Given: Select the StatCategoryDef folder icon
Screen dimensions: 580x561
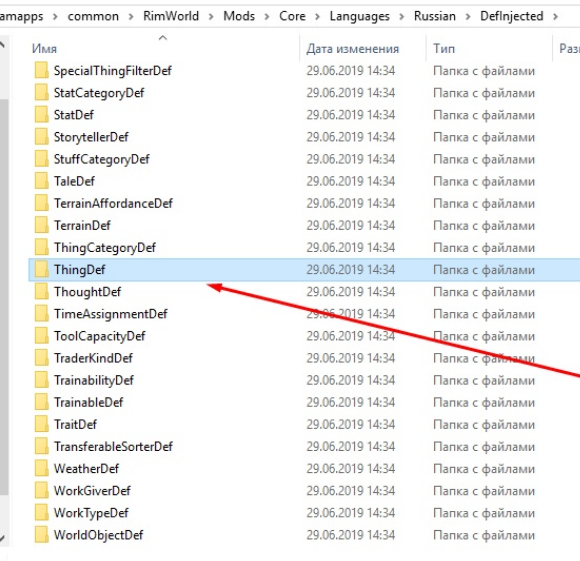Looking at the screenshot, I should click(41, 92).
